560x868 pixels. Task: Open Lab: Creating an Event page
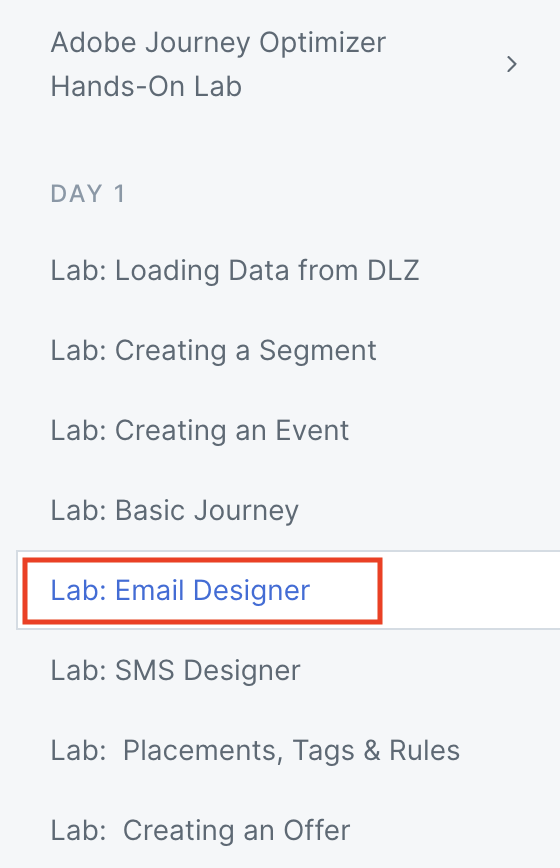click(x=200, y=431)
